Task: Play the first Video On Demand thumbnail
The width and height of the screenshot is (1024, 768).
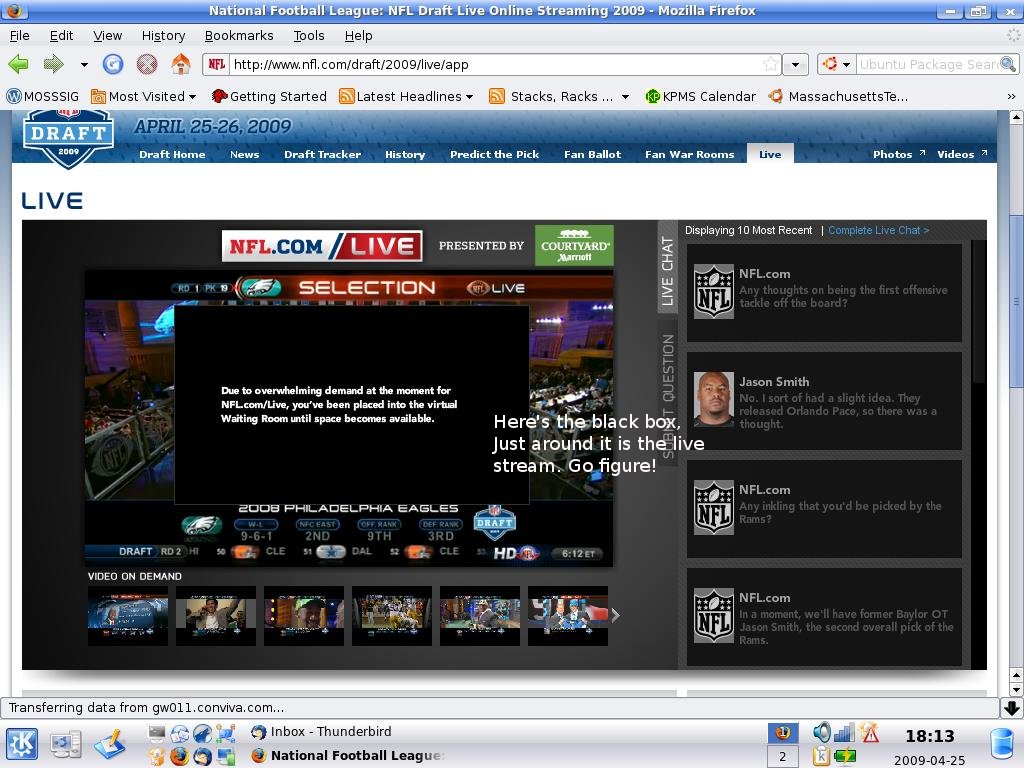Action: [128, 616]
